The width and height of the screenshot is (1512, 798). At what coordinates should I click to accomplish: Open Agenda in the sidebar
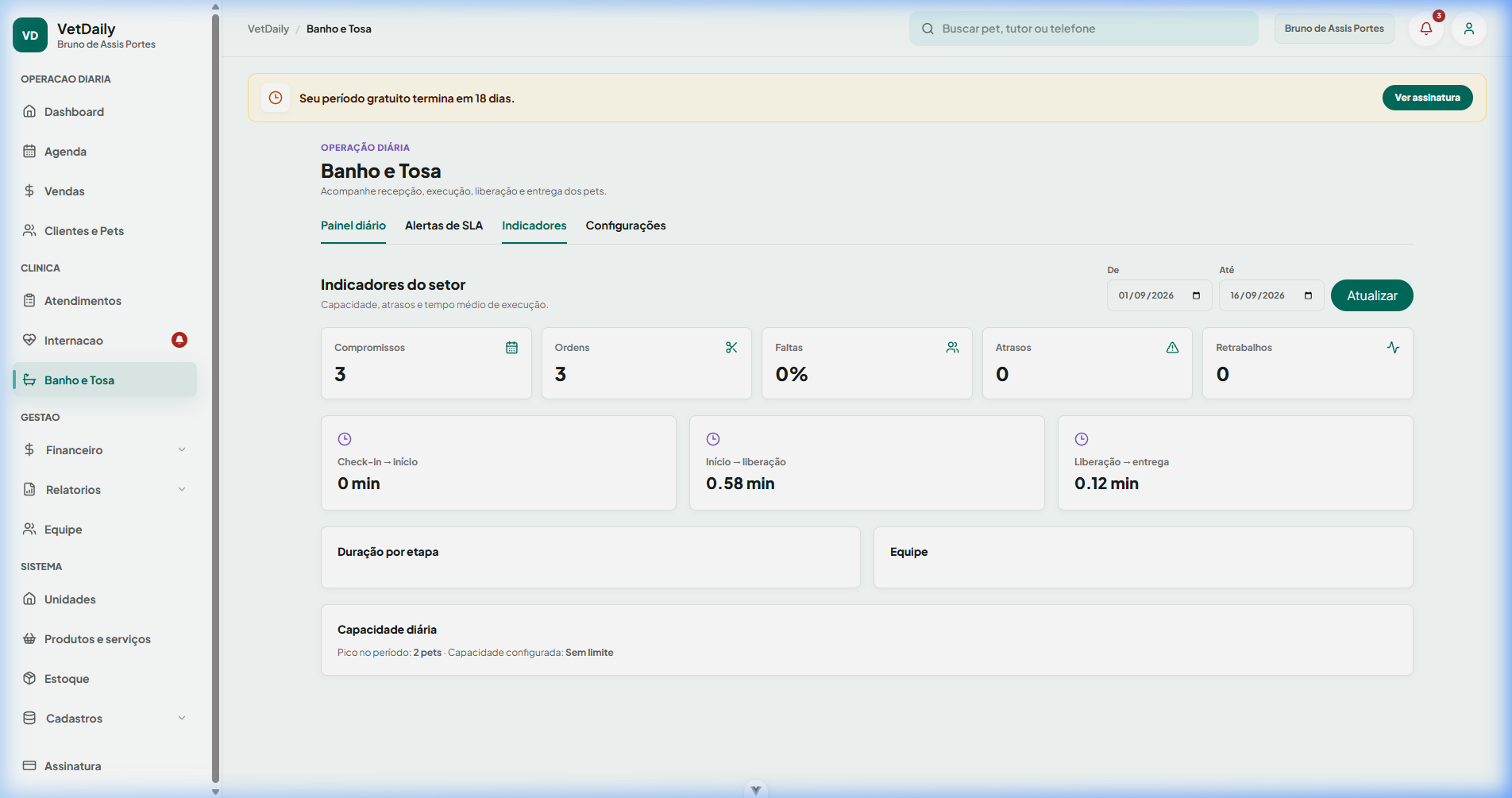[105, 152]
